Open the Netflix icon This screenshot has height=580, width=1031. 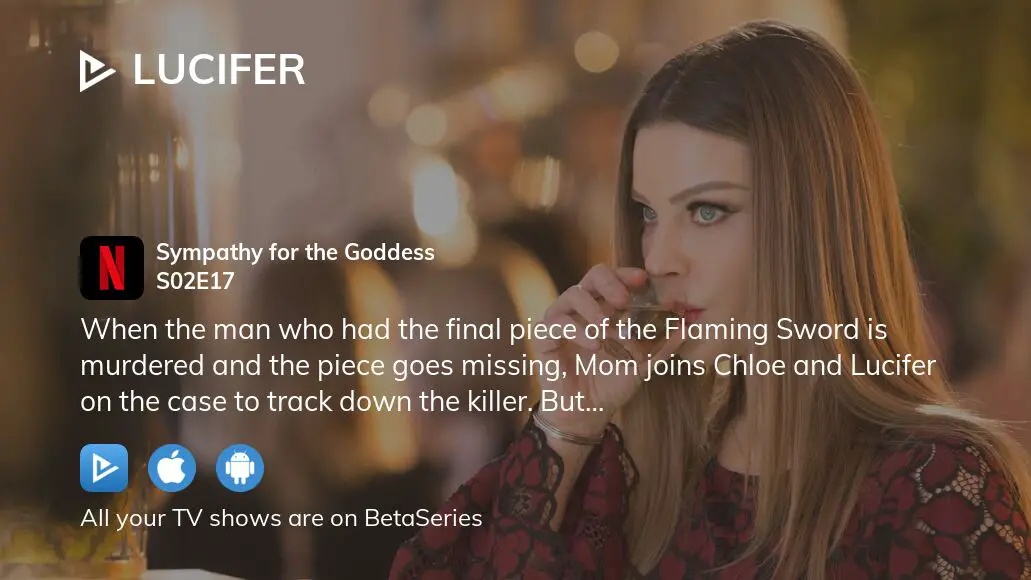click(112, 268)
